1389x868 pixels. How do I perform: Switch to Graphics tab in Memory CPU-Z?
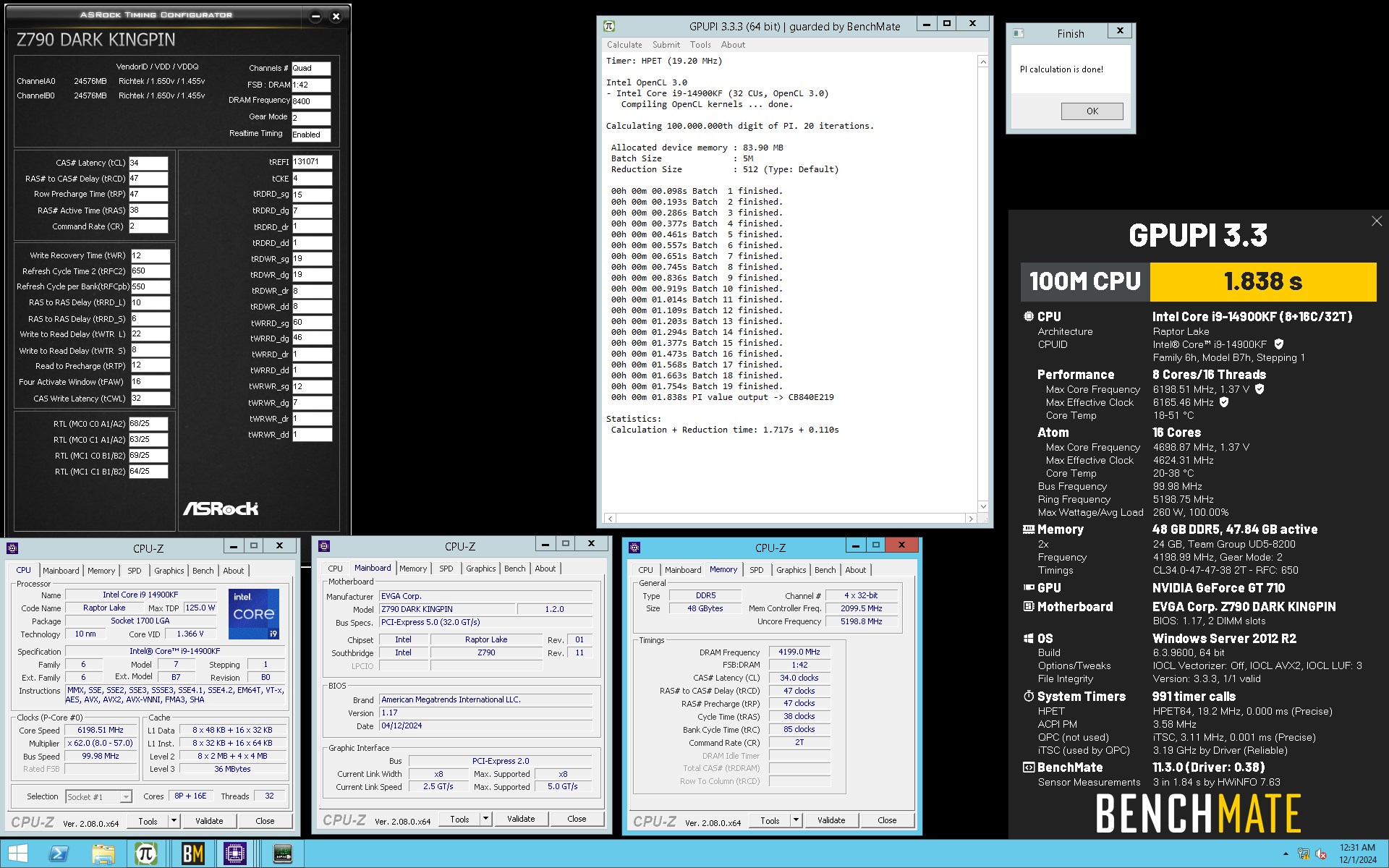coord(791,570)
